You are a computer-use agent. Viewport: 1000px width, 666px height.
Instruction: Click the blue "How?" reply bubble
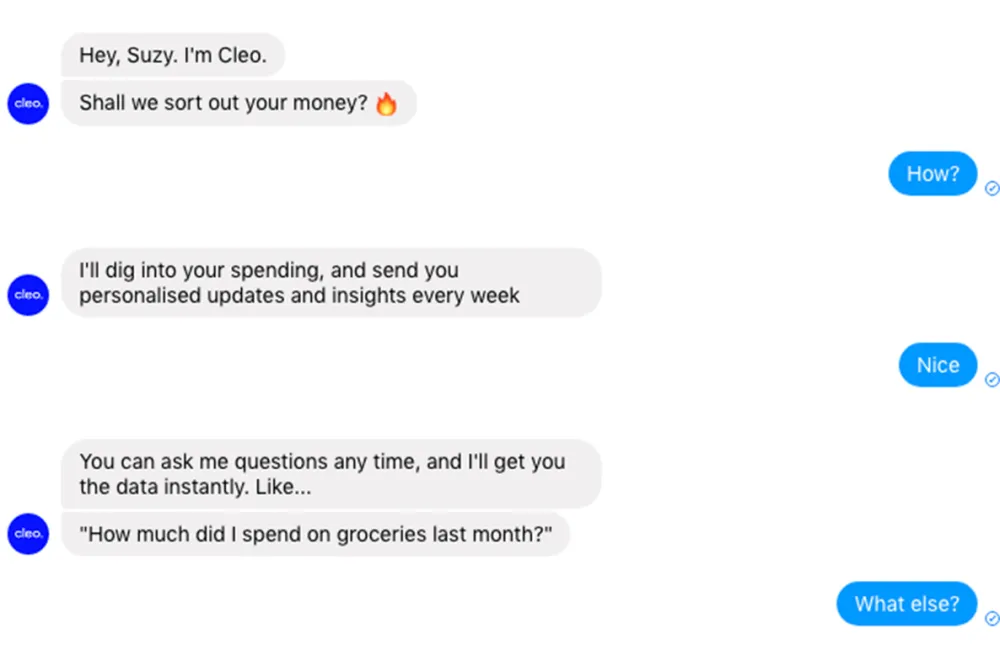click(x=932, y=174)
